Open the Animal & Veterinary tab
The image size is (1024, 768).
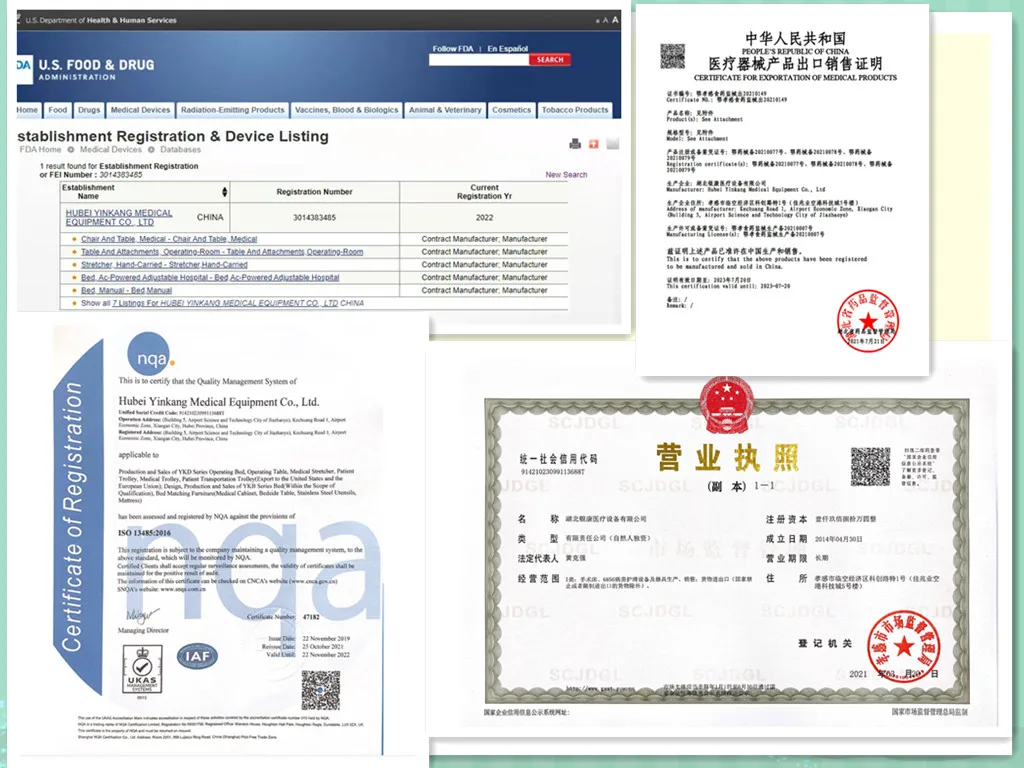point(445,110)
